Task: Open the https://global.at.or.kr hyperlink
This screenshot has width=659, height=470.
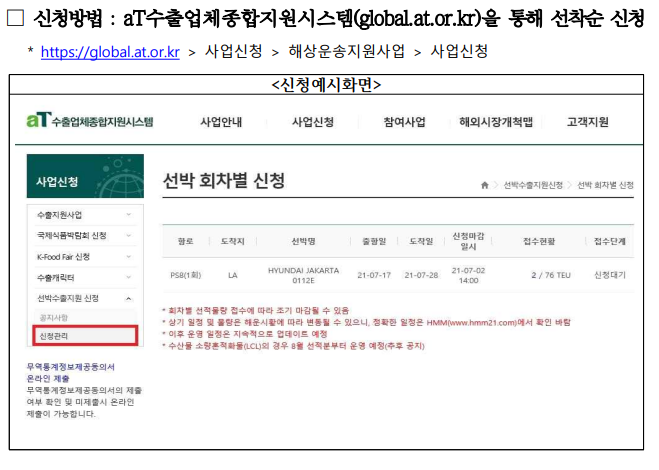Action: pos(110,52)
